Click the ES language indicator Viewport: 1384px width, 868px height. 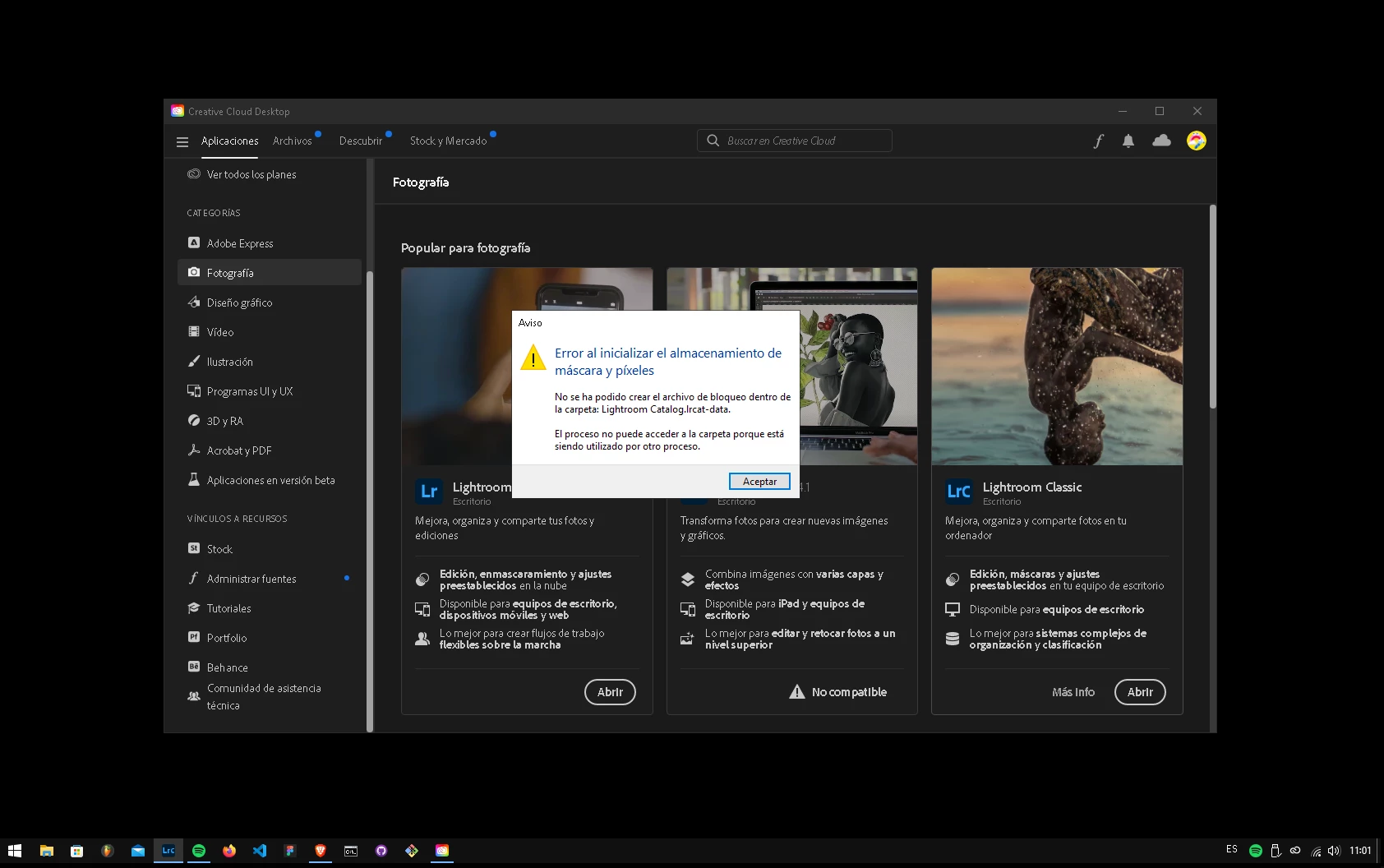click(1231, 849)
